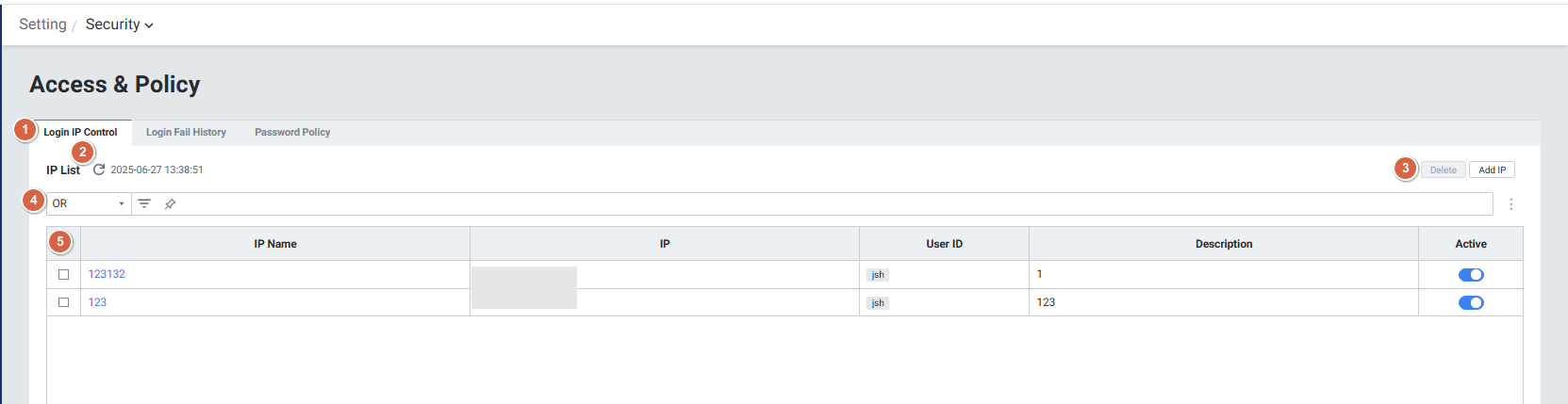Click into the filter search field
Screen dimensions: 1568x404
tap(830, 203)
